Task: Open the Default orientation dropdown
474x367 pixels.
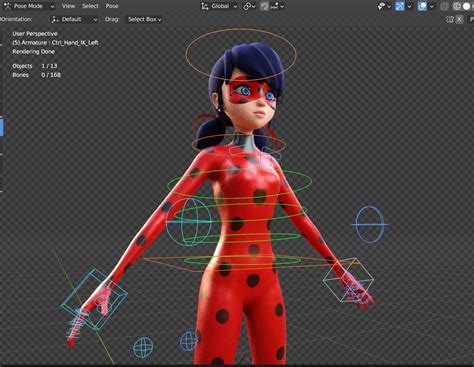Action: pyautogui.click(x=74, y=19)
